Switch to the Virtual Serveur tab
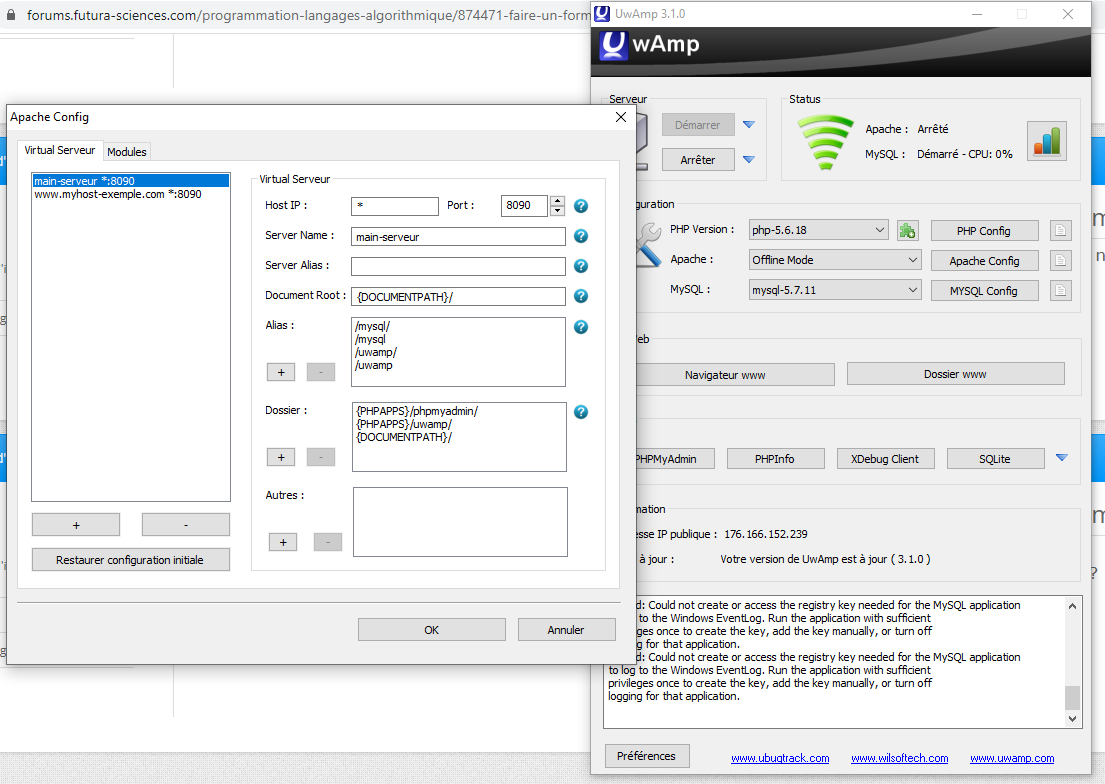This screenshot has height=784, width=1105. [x=60, y=150]
